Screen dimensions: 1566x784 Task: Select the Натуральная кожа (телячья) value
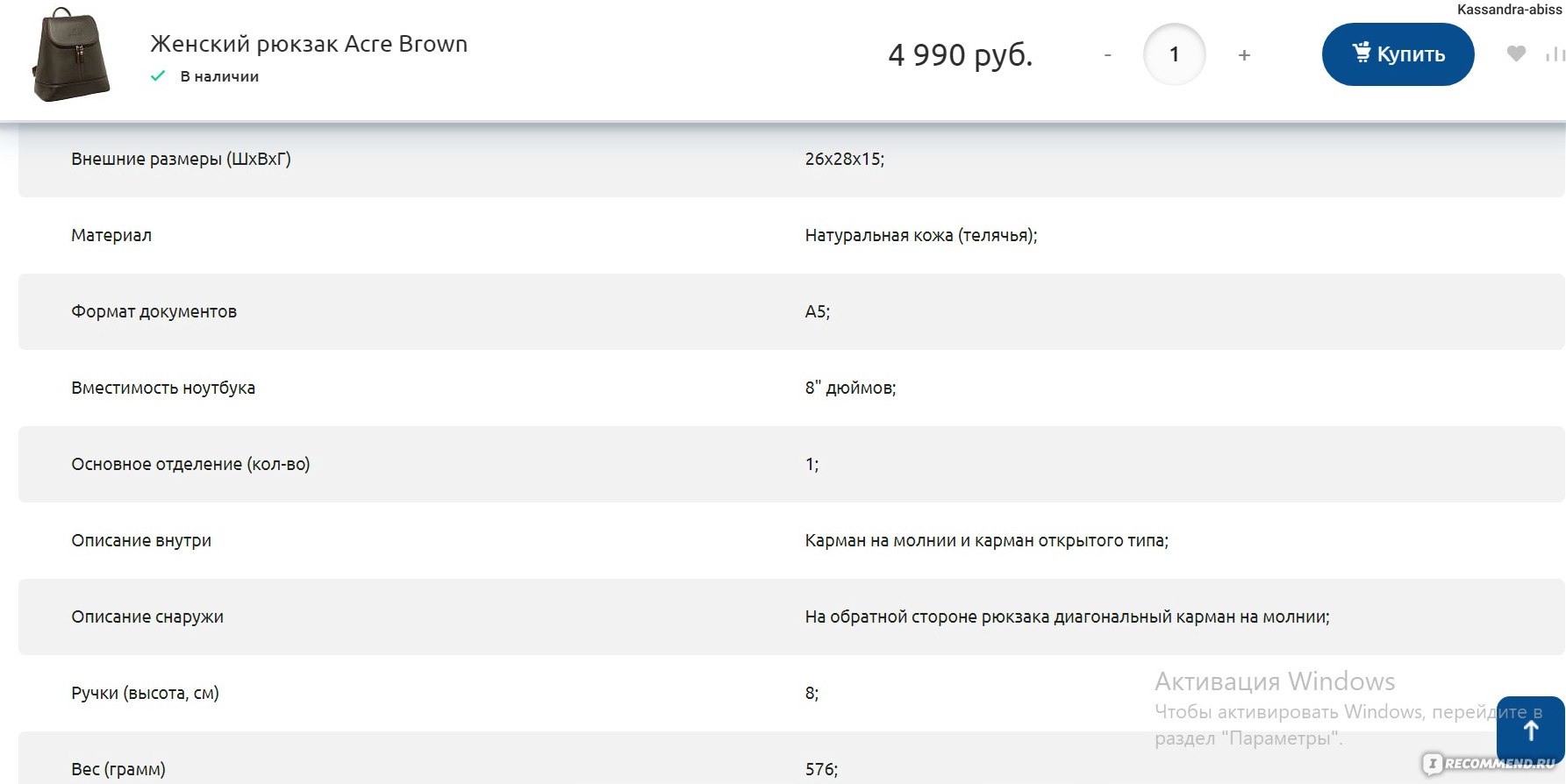[x=921, y=235]
